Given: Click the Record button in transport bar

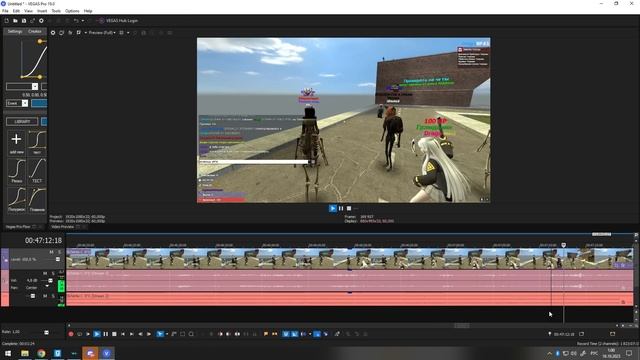Looking at the screenshot, I should click(71, 334).
